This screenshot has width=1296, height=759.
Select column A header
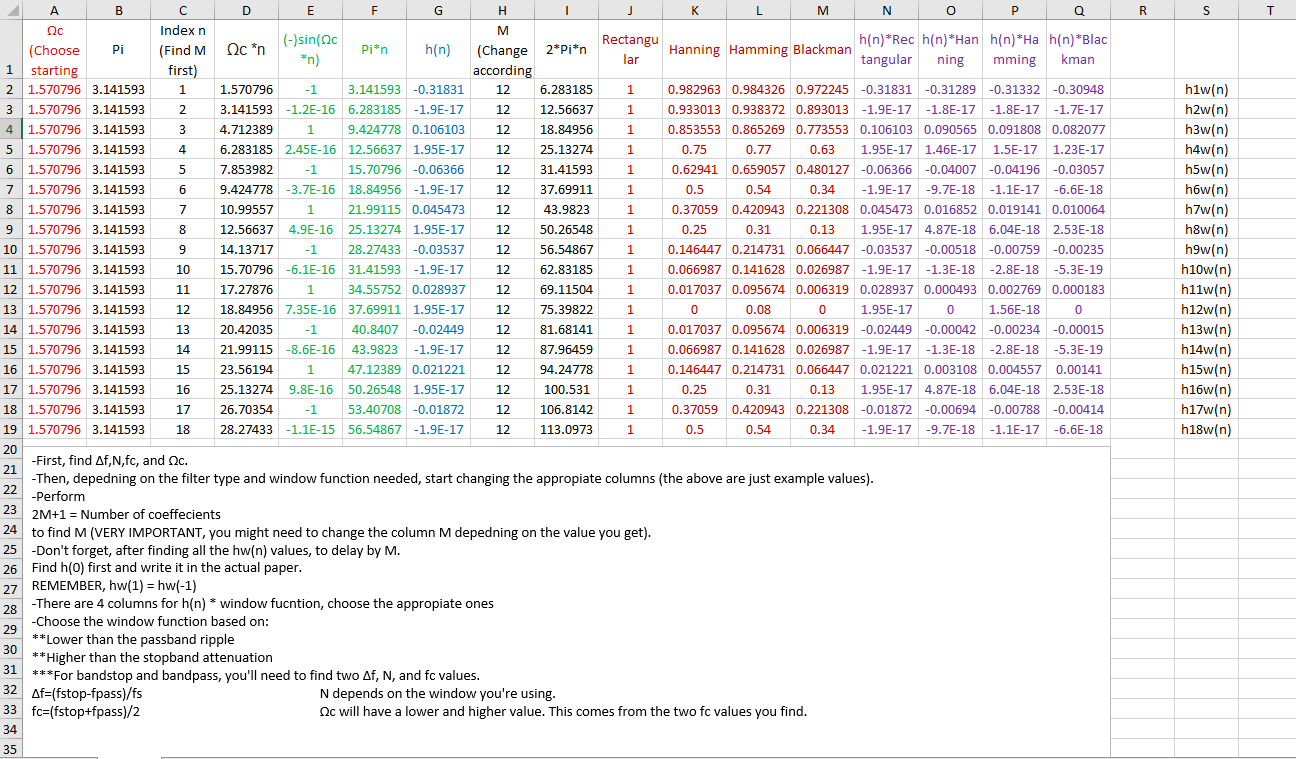coord(54,11)
